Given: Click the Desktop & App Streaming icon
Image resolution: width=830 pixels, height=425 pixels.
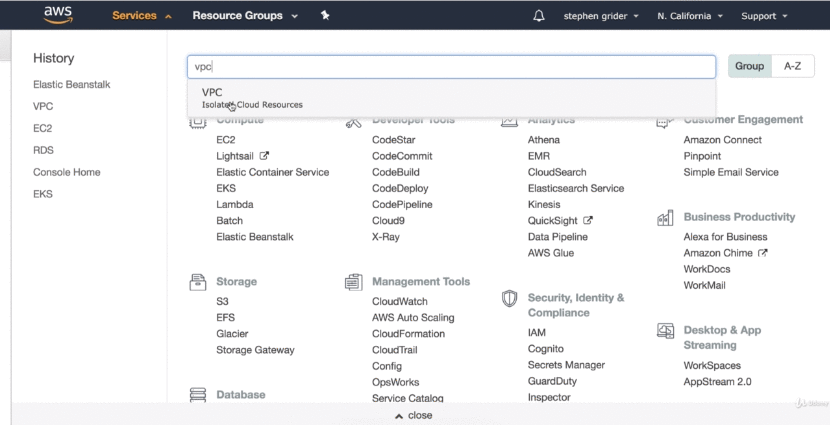Looking at the screenshot, I should pos(665,330).
